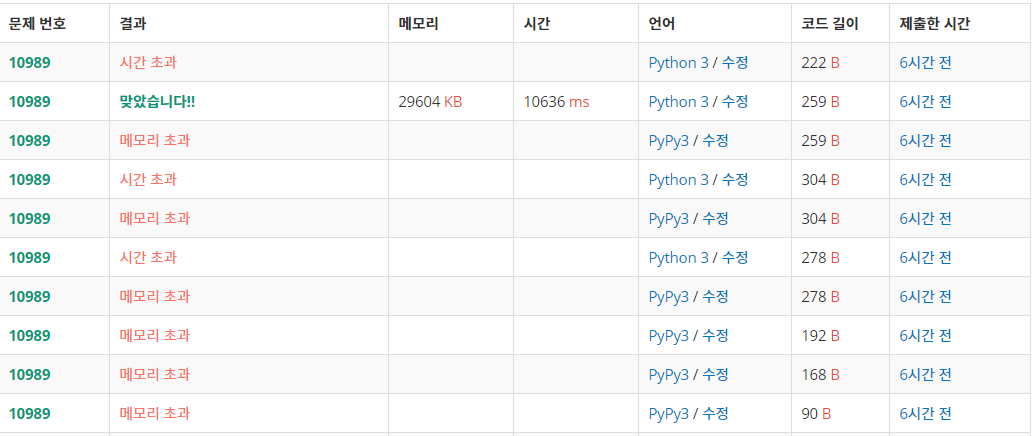Open problem 10989 in the PyPy3 278 B row

[x=30, y=297]
